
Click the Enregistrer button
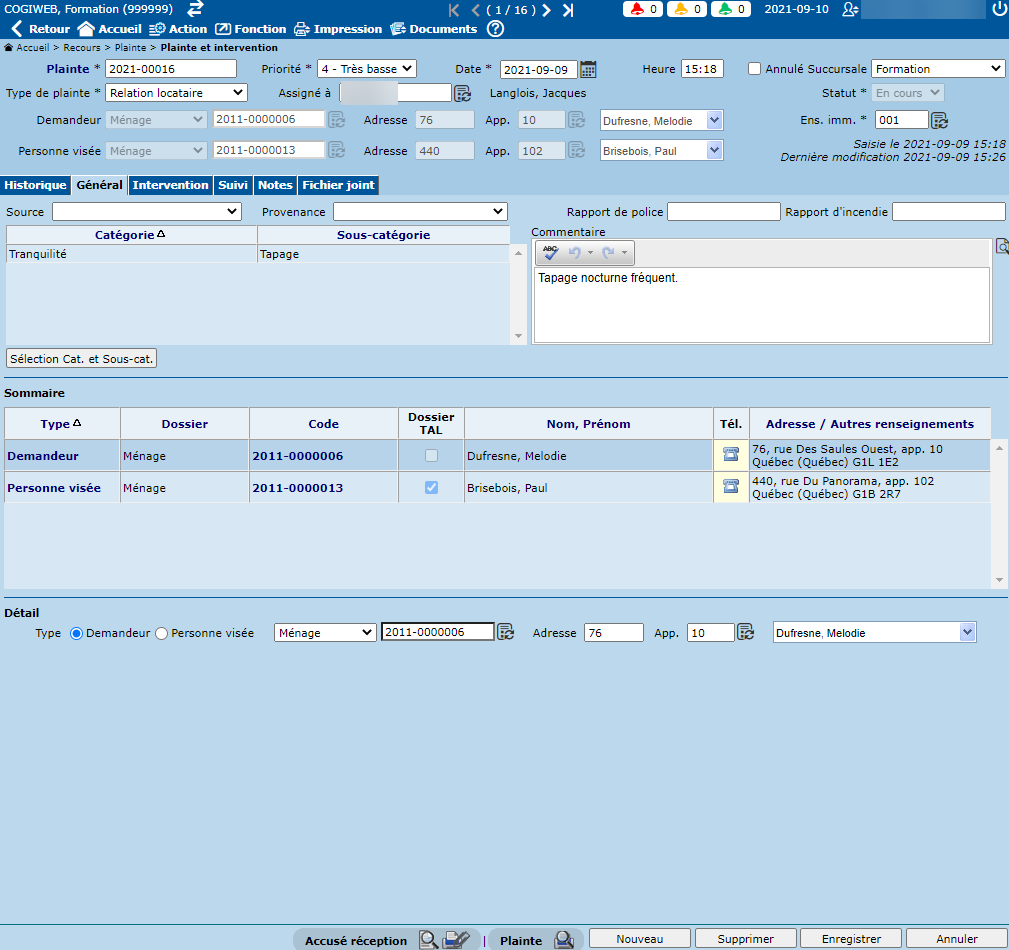[x=850, y=939]
